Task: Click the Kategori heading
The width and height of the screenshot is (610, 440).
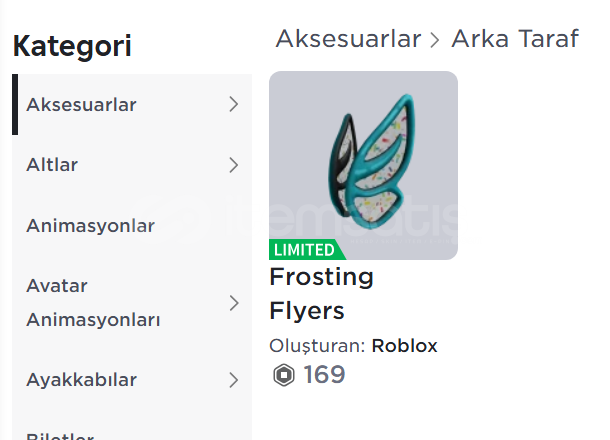Action: click(x=72, y=47)
